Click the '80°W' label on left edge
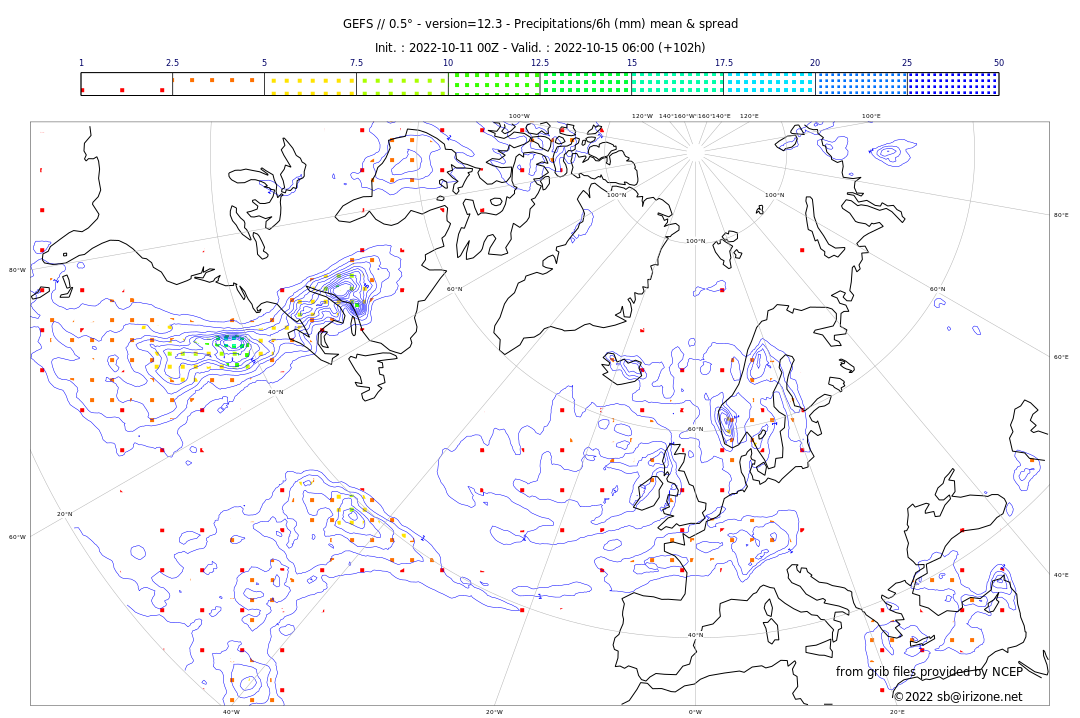Screen dimensions: 1080x718 pos(17,270)
